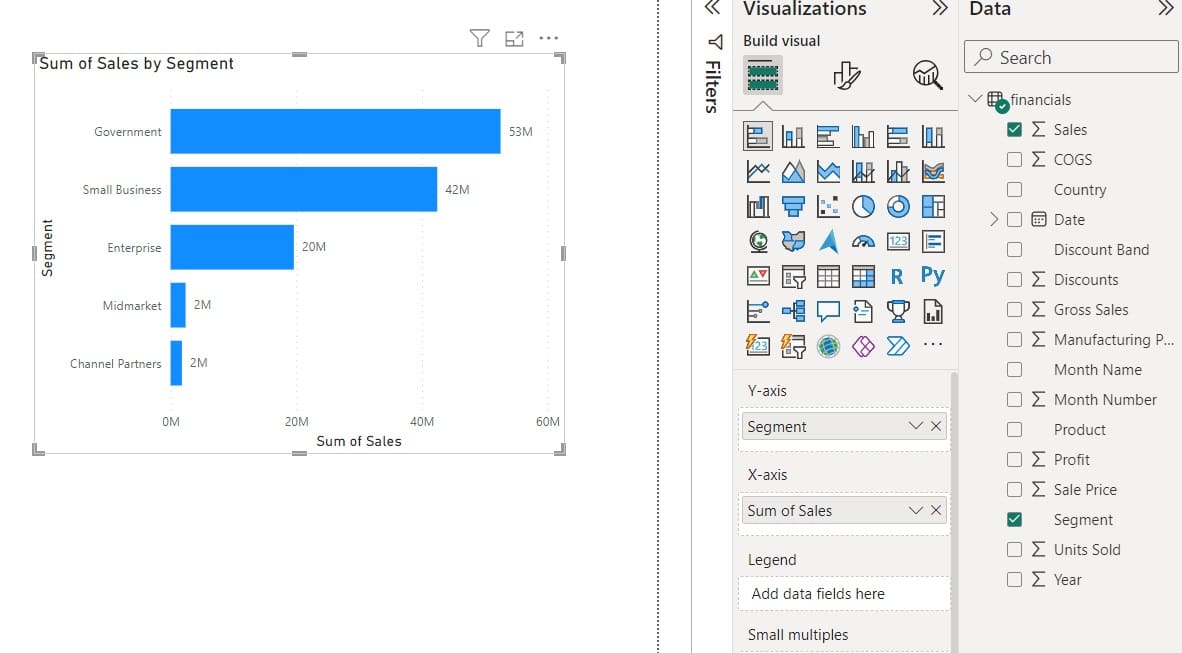Select the Donut chart visualization

coord(898,205)
